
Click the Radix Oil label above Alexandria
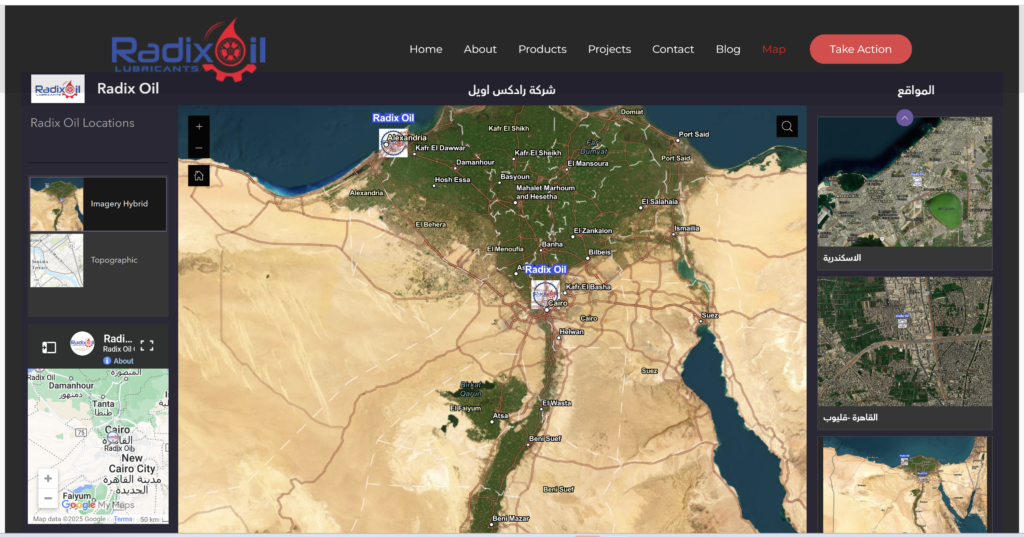pos(393,118)
